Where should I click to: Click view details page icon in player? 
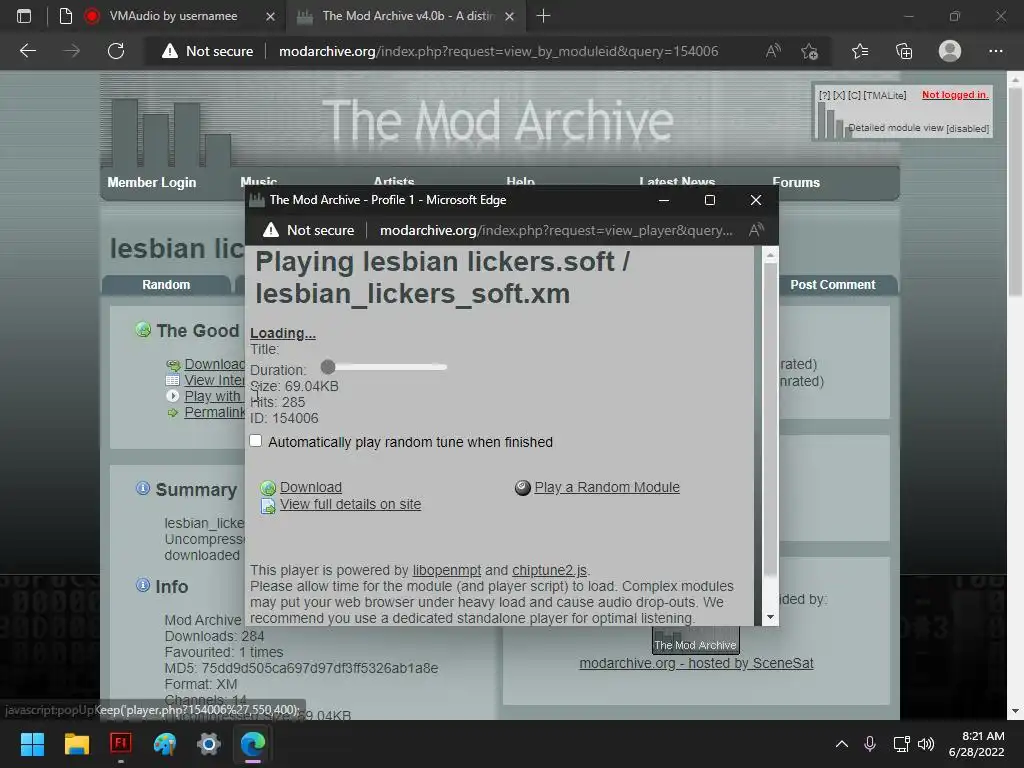click(x=268, y=505)
